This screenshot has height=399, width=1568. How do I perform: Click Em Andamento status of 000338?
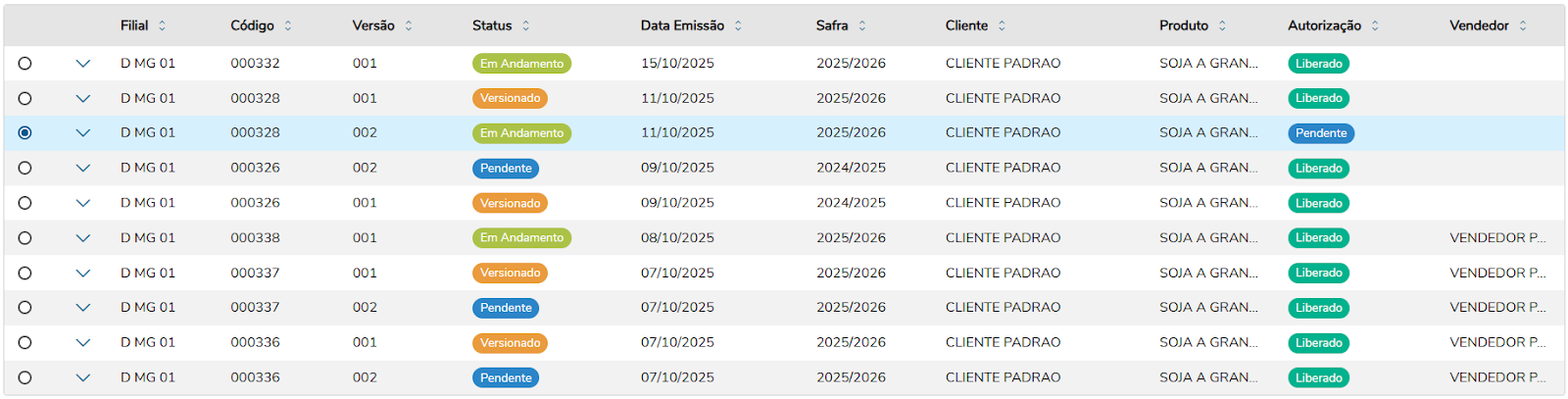click(x=521, y=238)
